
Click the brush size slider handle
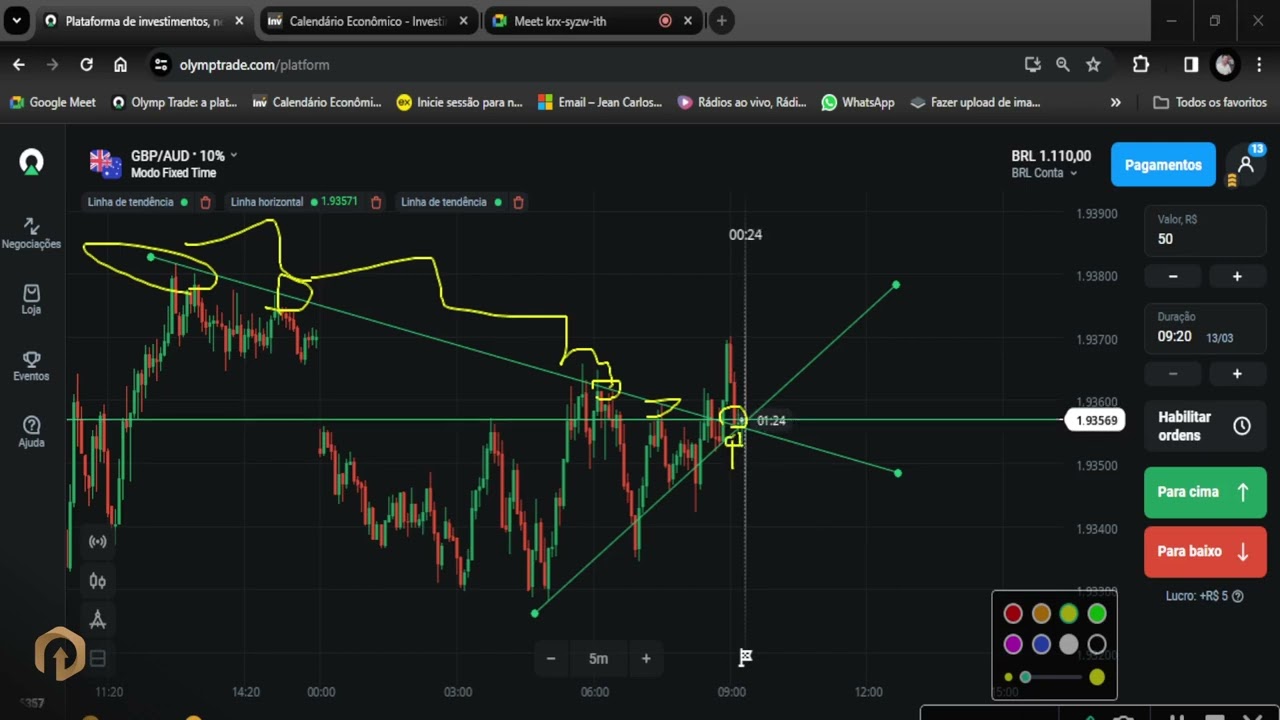tap(1025, 678)
